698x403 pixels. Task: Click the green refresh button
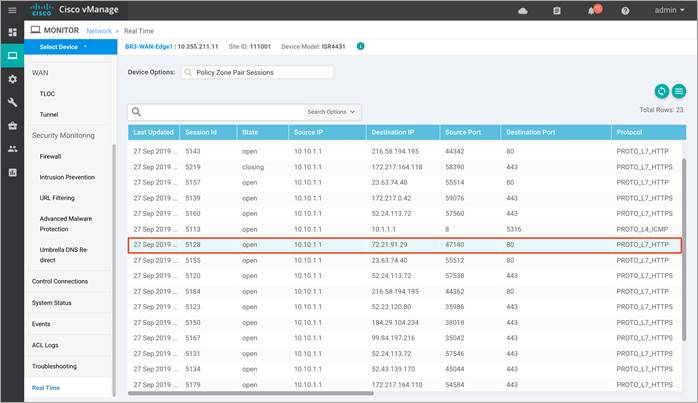click(661, 91)
